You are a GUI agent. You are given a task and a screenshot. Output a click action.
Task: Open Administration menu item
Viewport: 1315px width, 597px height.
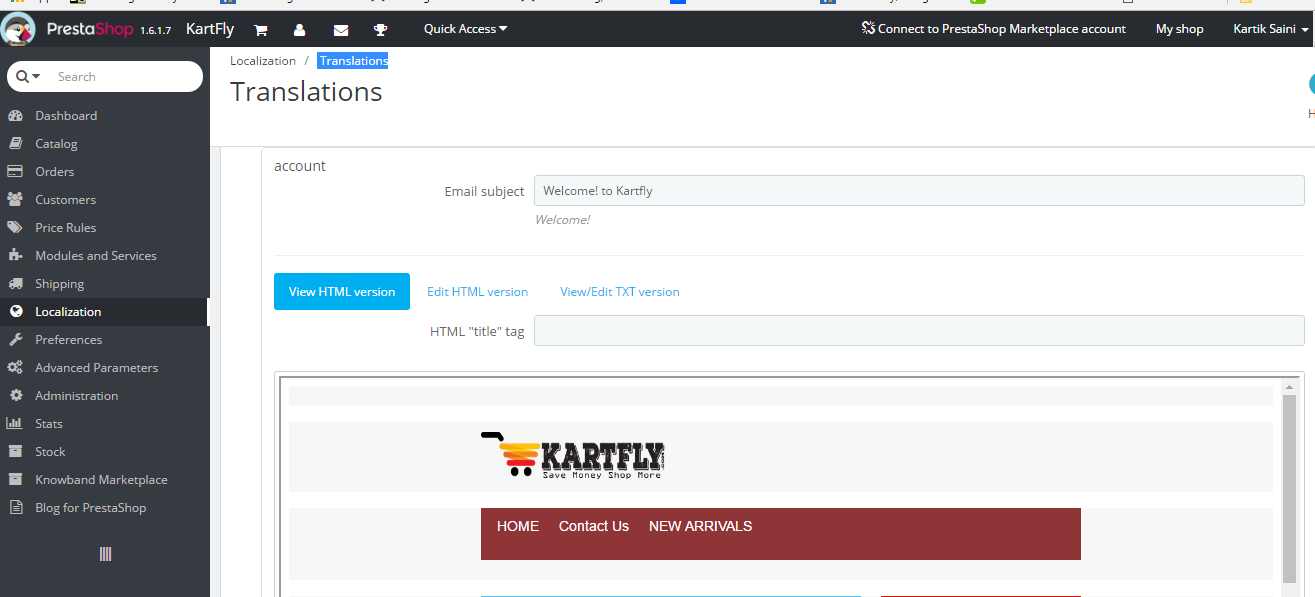click(77, 396)
